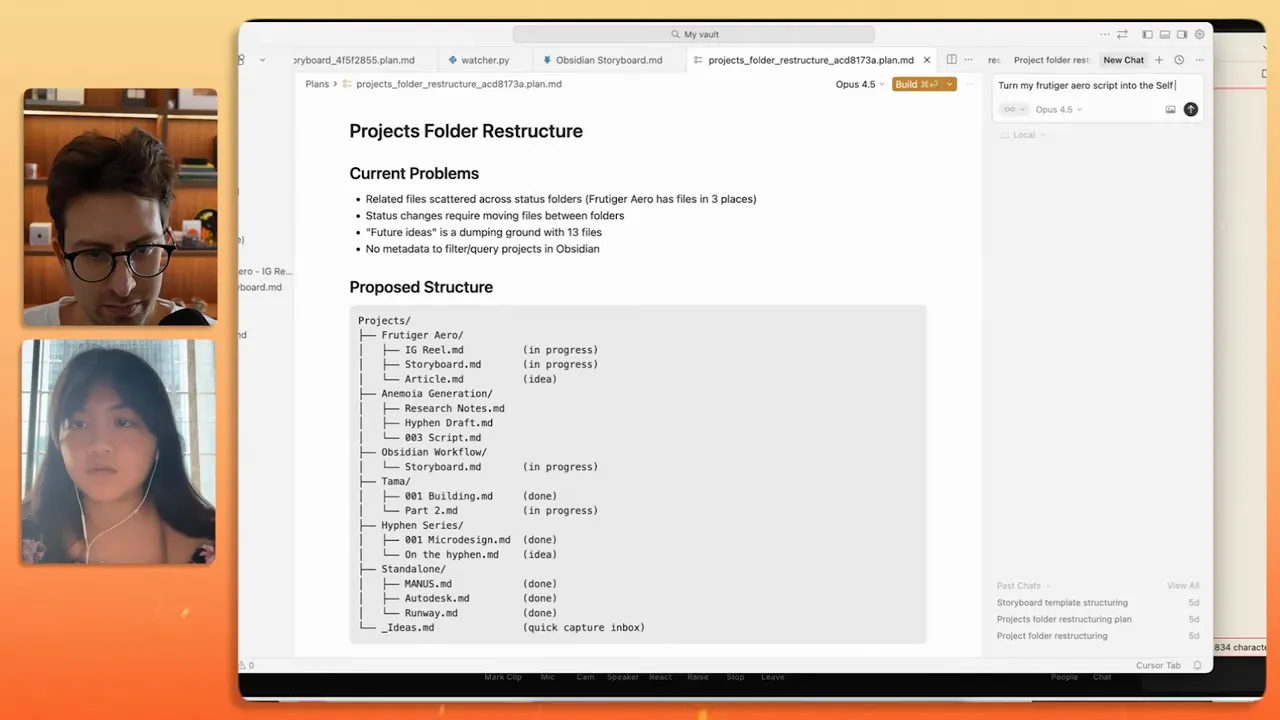The image size is (1280, 720).
Task: Collapse the Past Chats section
Action: [1023, 586]
